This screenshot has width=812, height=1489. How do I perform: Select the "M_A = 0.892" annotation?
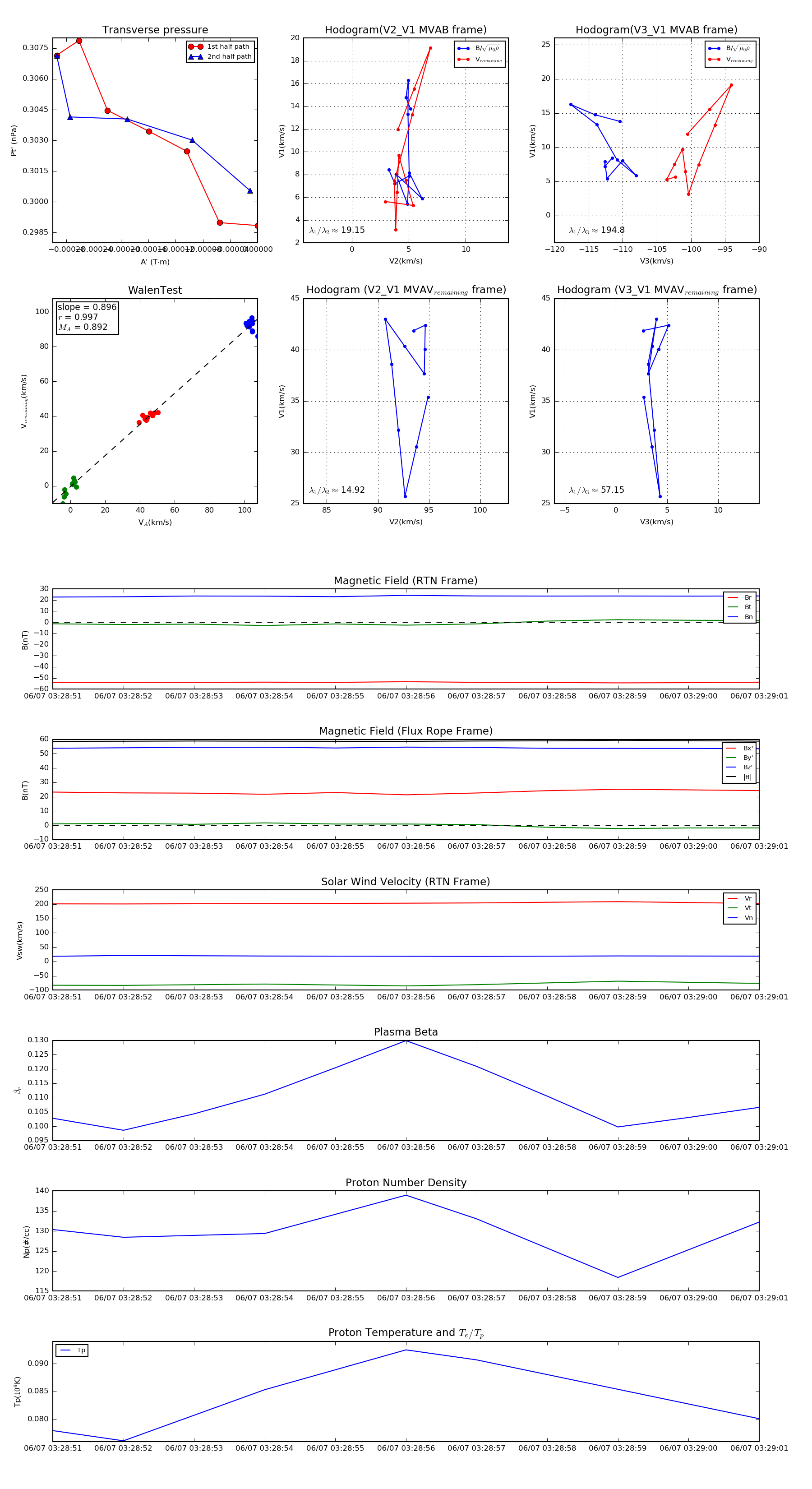tap(83, 327)
